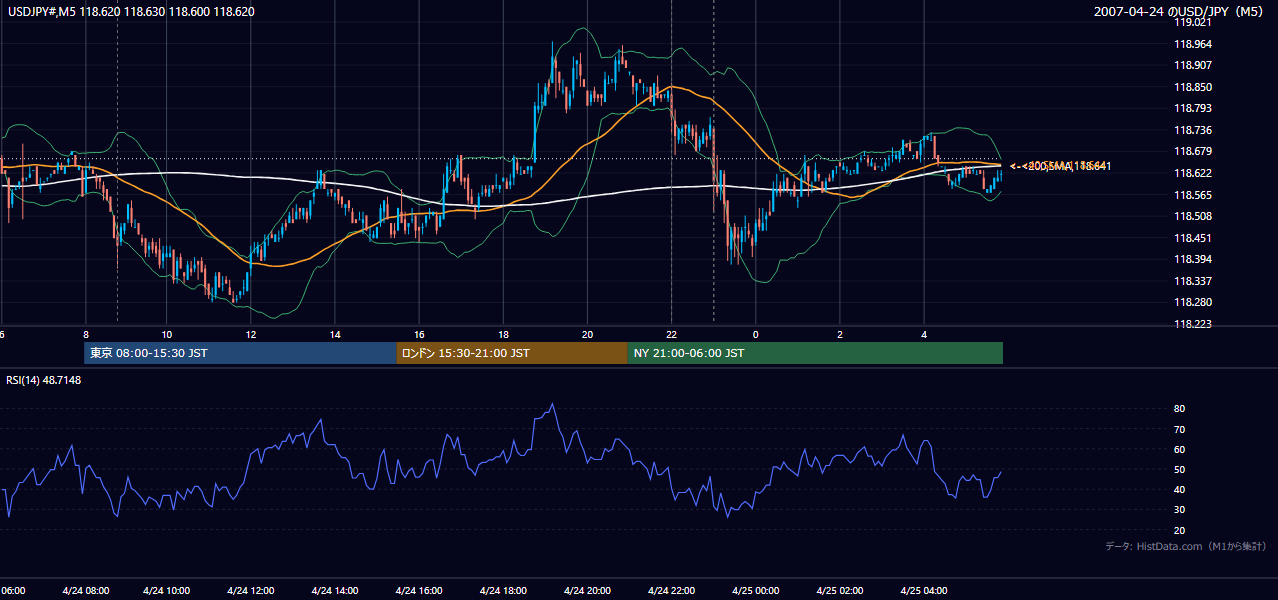
Task: Click price axis label 118.280
Action: point(1192,302)
